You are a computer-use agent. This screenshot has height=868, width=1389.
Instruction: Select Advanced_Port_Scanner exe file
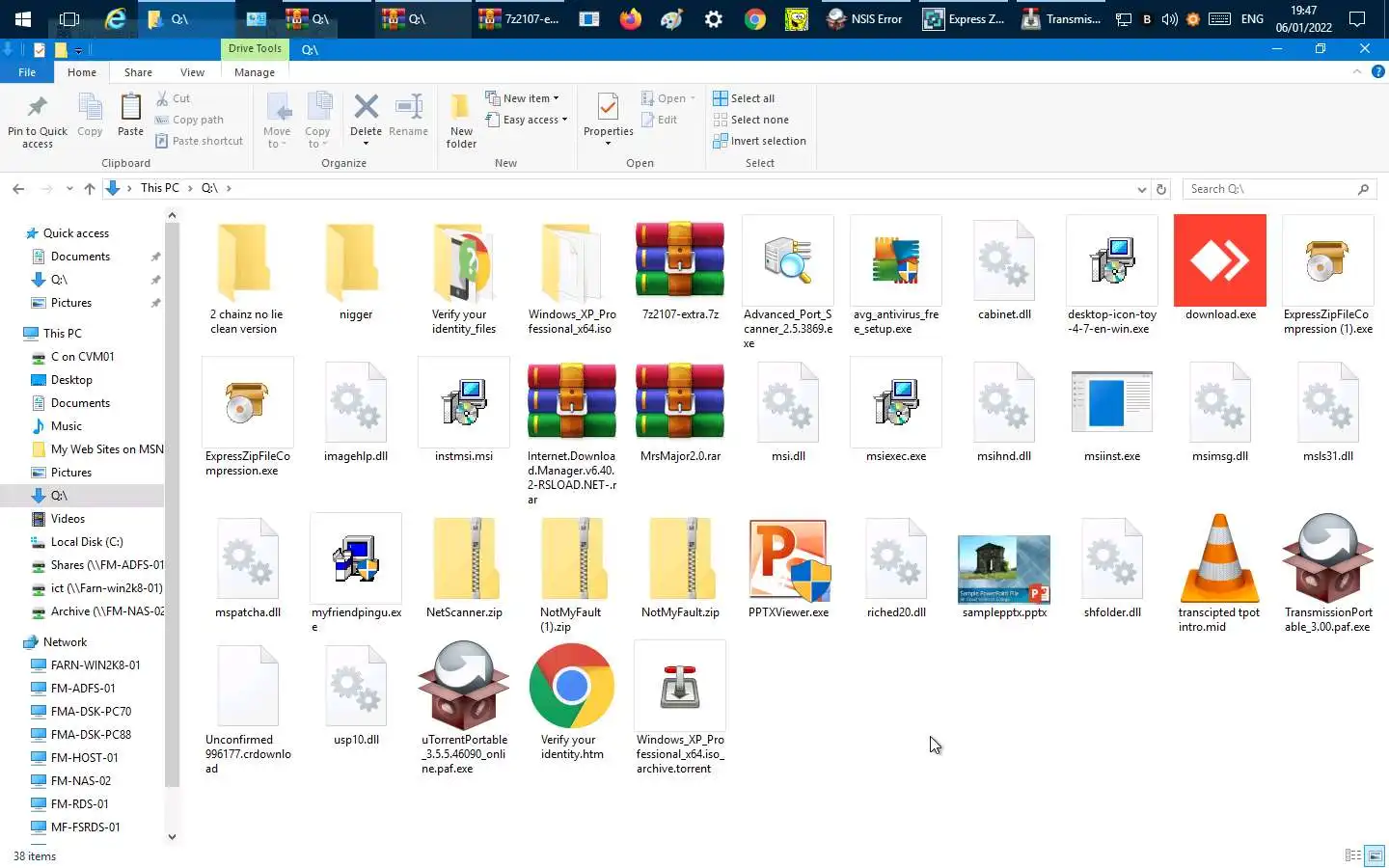(788, 283)
